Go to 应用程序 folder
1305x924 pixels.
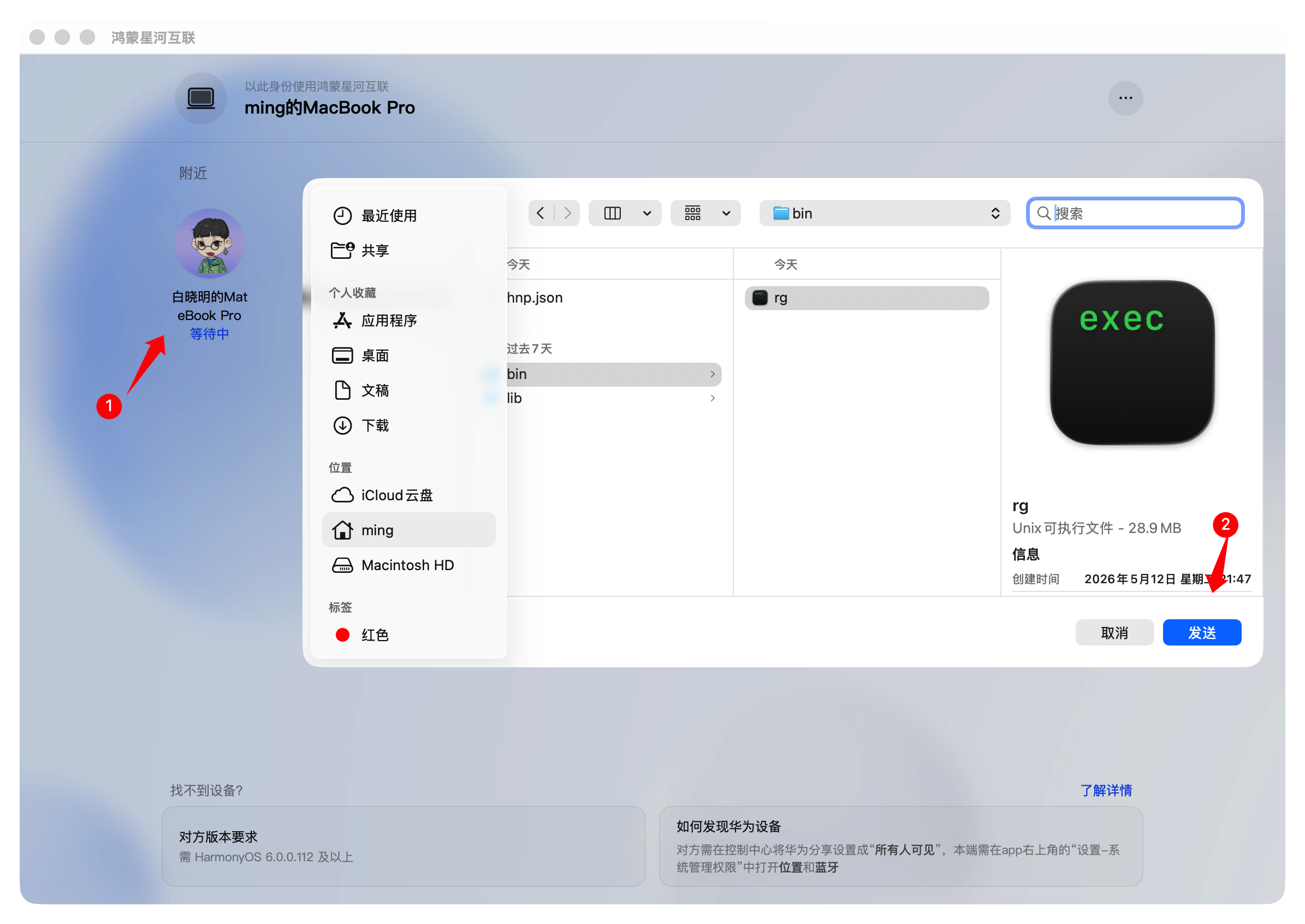click(x=408, y=321)
